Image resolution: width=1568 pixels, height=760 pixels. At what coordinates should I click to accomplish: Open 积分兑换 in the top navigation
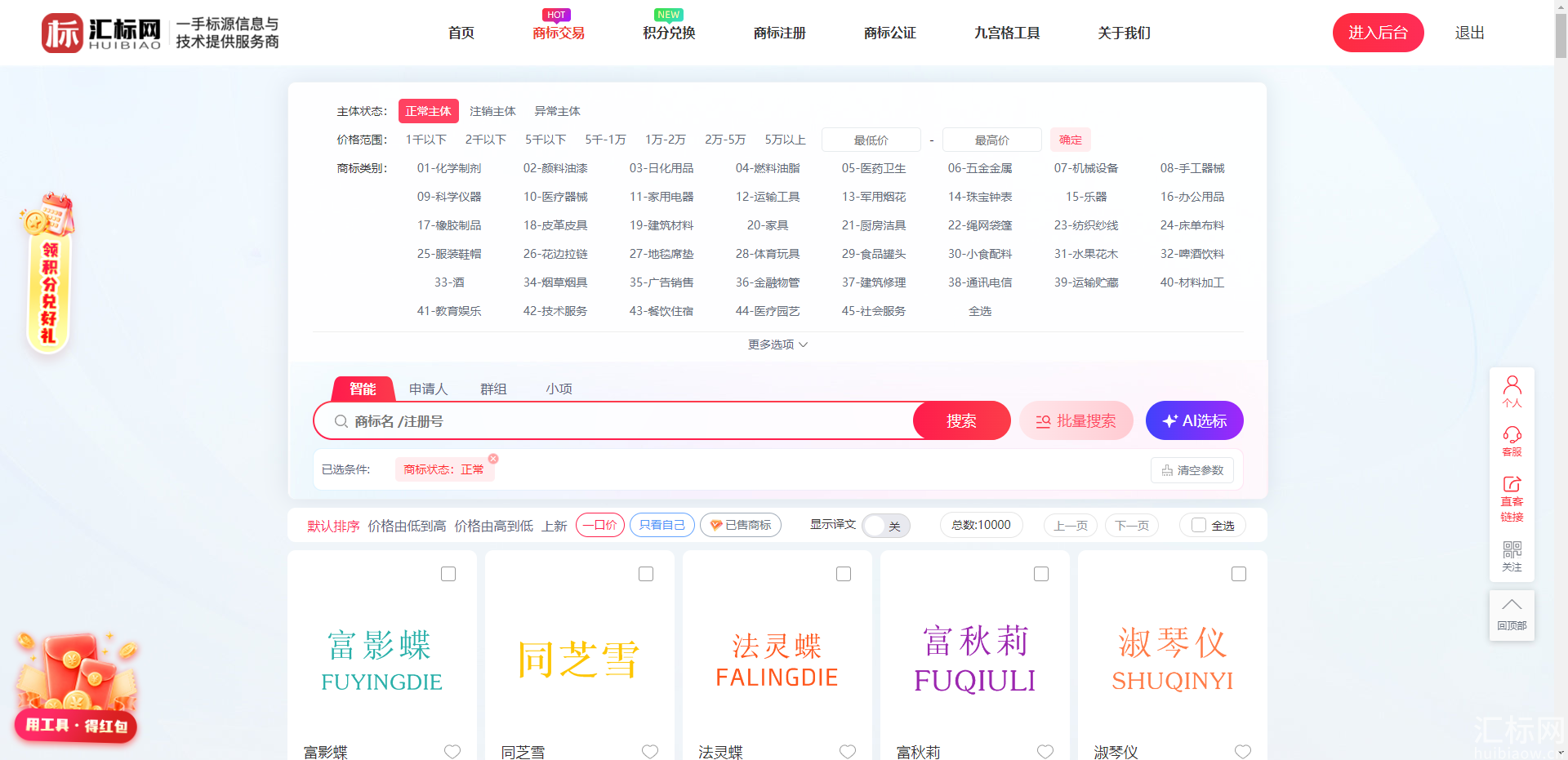point(669,33)
